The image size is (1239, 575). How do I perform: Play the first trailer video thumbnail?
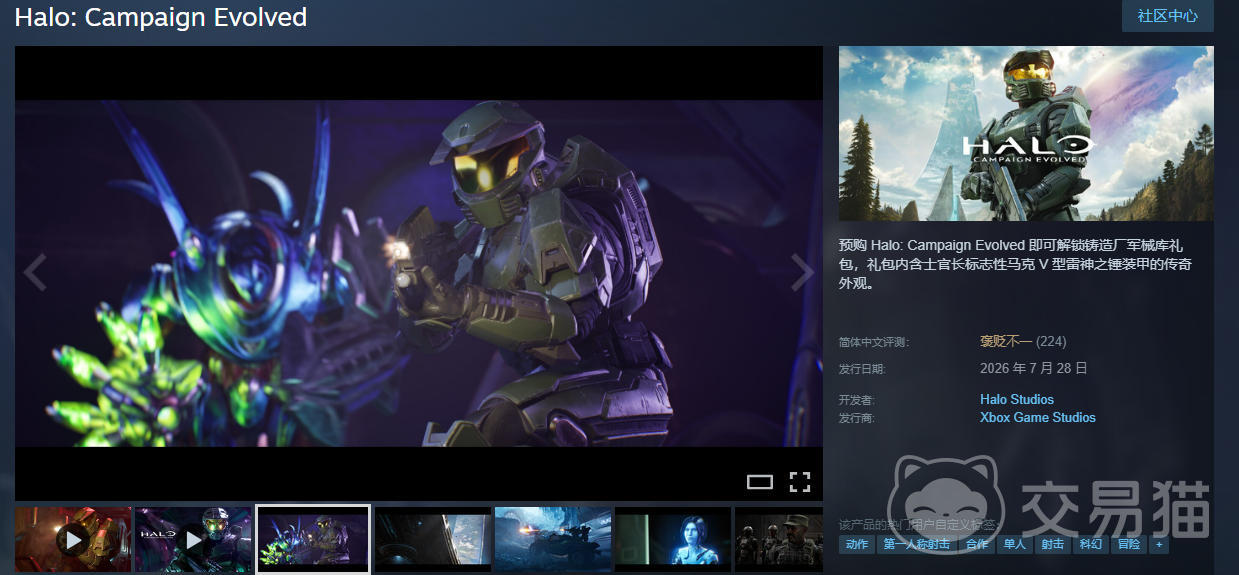pyautogui.click(x=73, y=540)
